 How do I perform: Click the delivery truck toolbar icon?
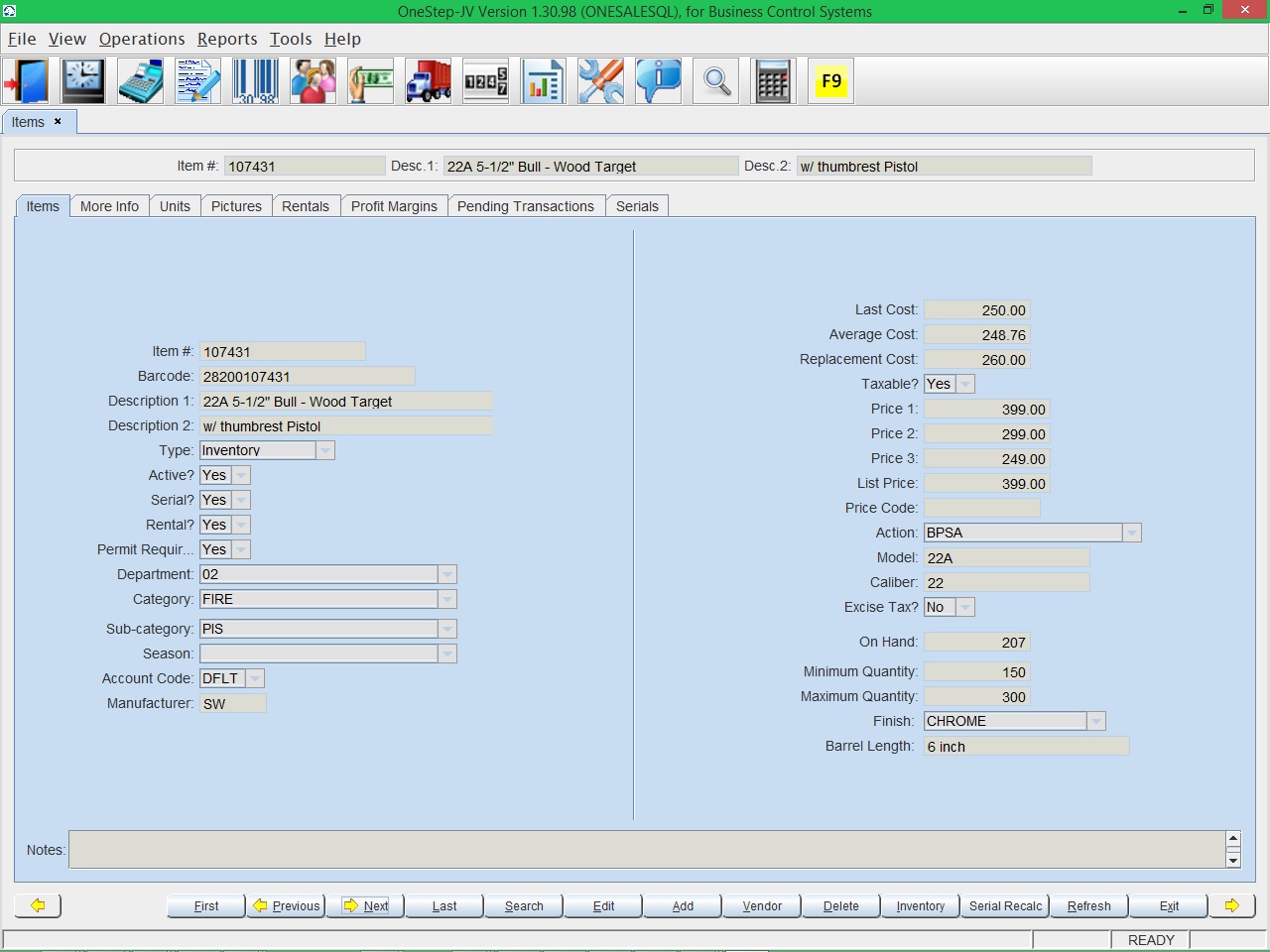click(x=429, y=81)
